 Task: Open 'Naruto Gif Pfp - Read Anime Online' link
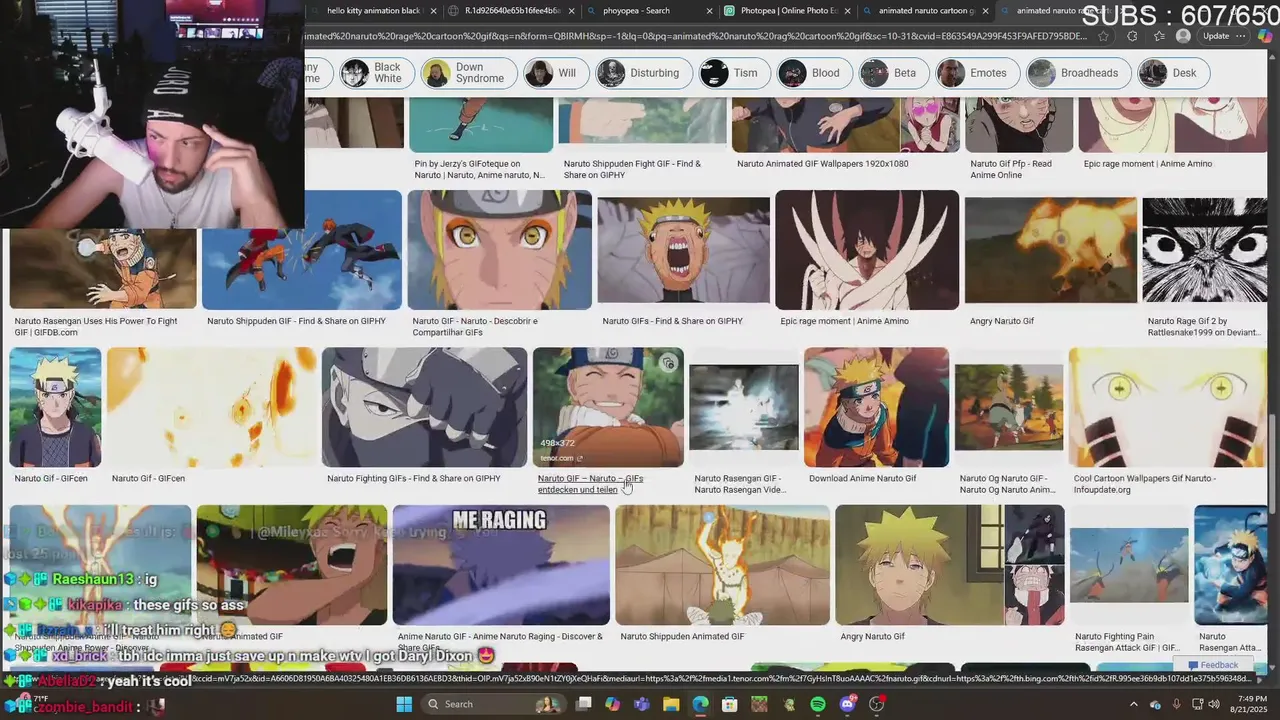tap(1011, 169)
